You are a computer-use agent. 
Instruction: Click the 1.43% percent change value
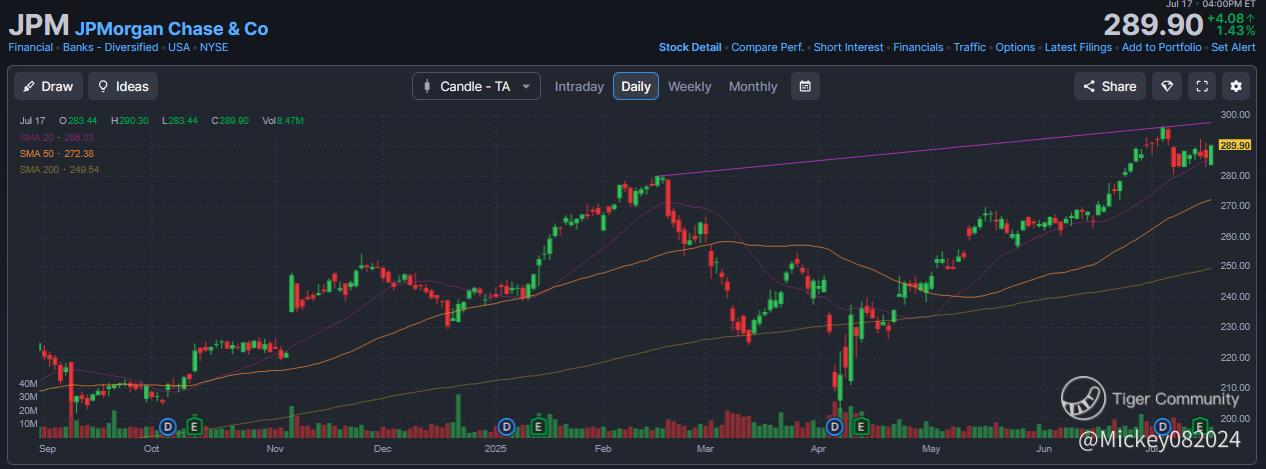click(1236, 31)
